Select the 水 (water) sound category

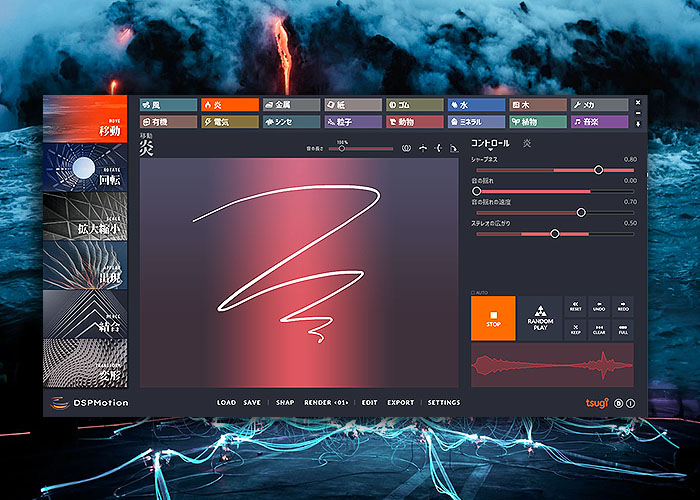(476, 104)
